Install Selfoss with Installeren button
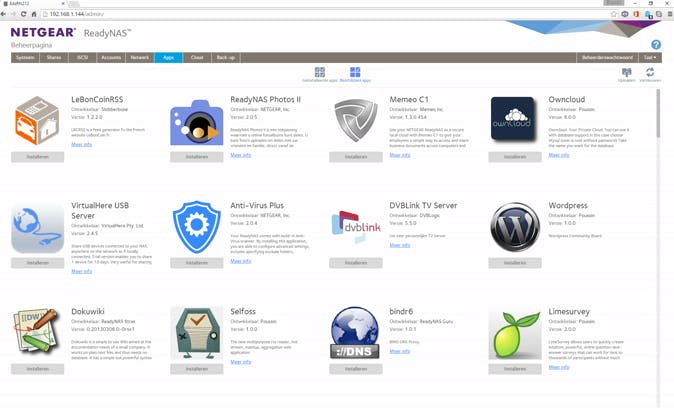The height and width of the screenshot is (408, 674). coord(197,369)
